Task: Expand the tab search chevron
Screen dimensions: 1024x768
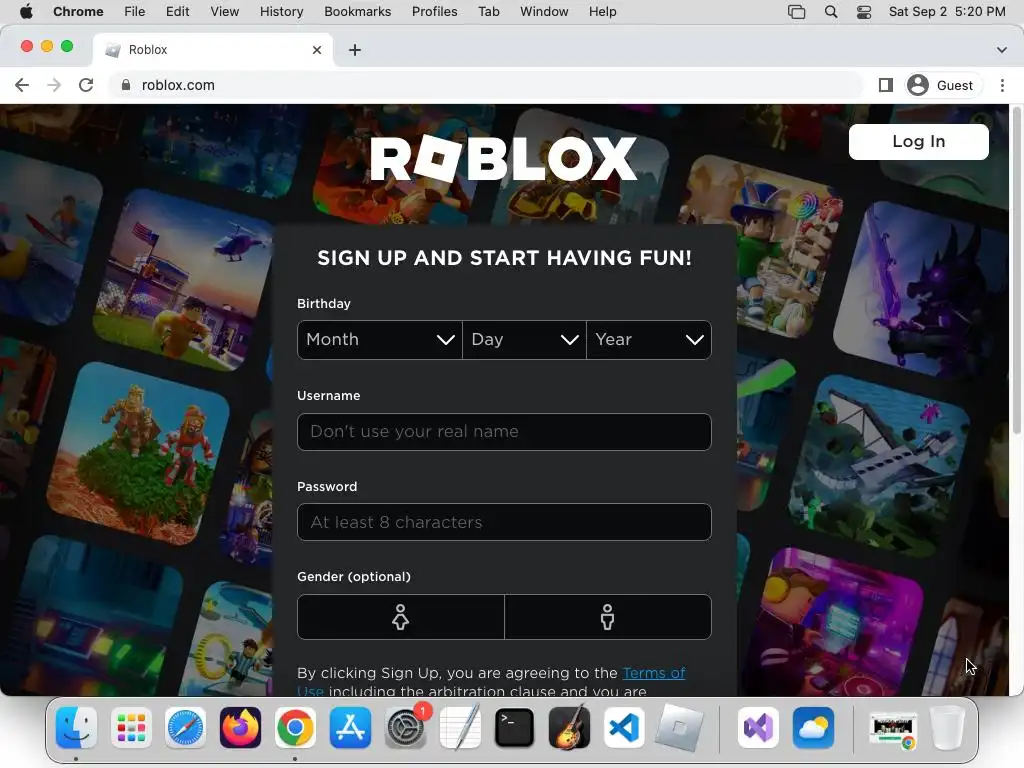Action: 1002,50
